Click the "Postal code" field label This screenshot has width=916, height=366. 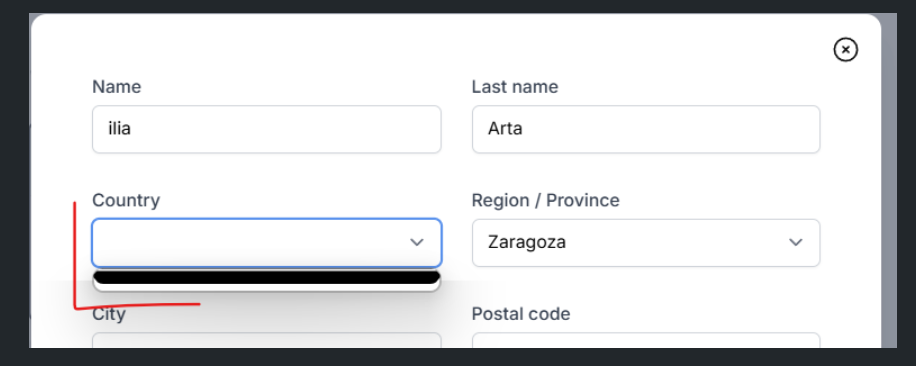pos(521,314)
